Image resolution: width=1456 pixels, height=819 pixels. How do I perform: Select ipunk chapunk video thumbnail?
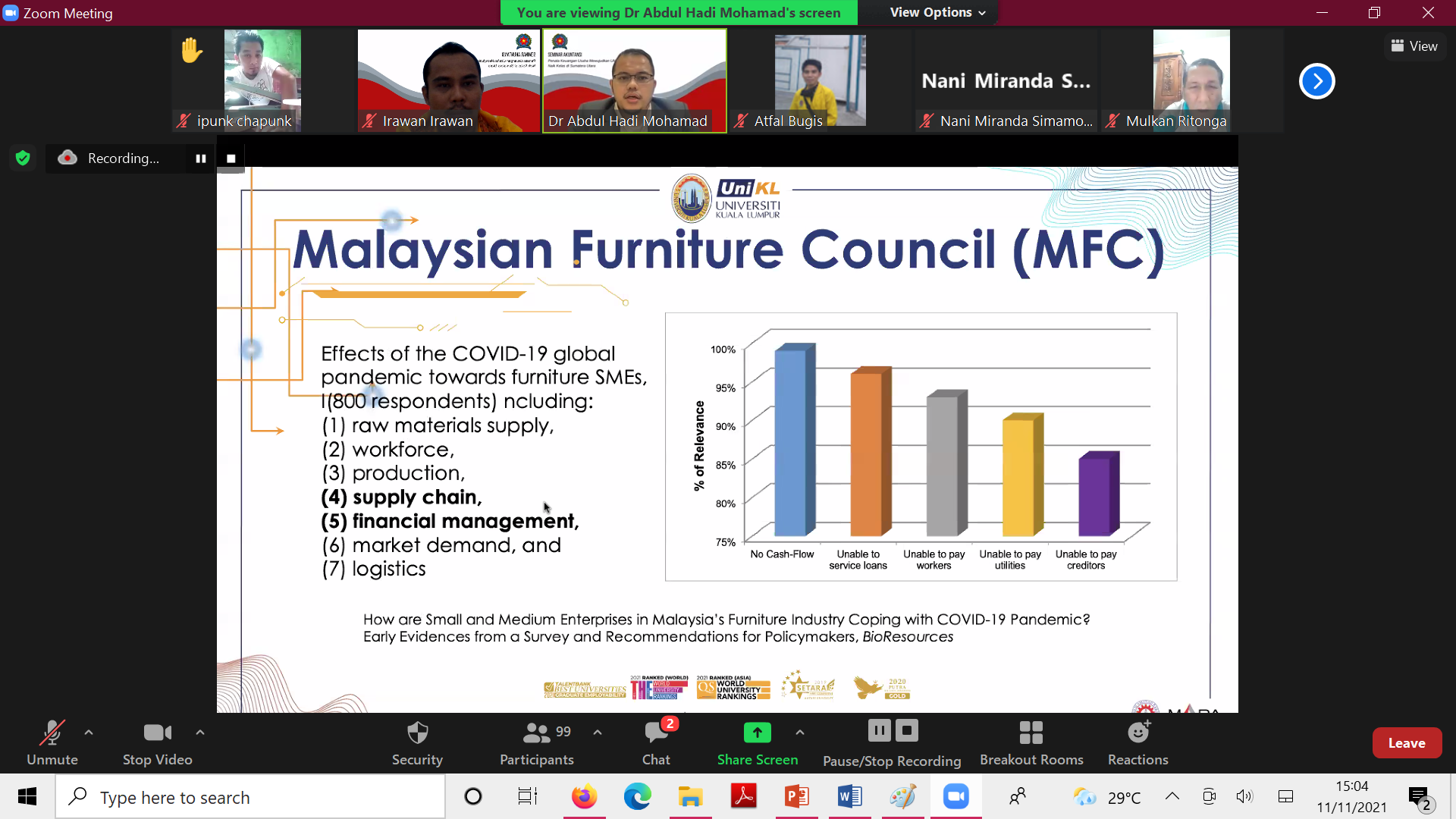point(262,80)
